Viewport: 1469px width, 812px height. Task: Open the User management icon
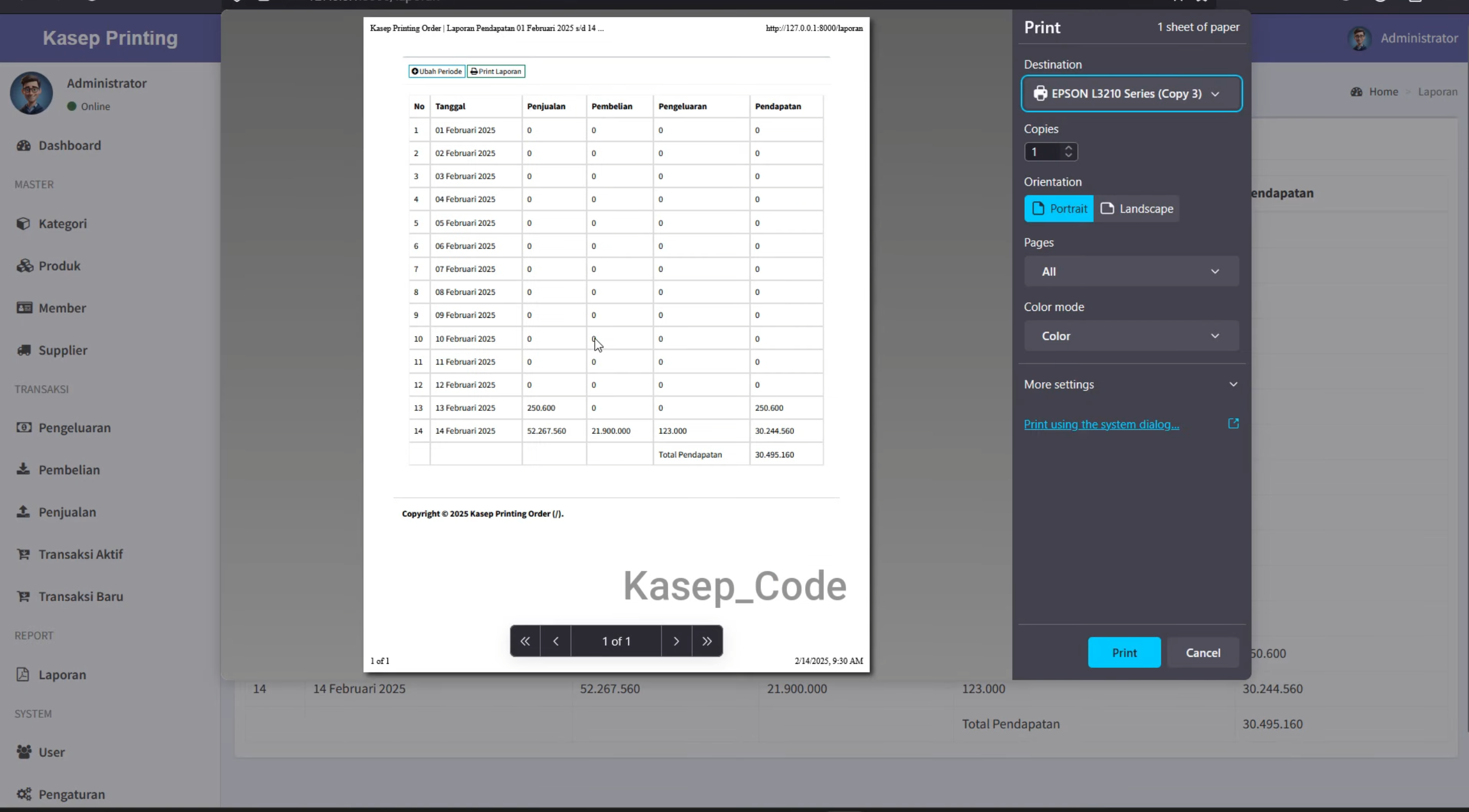pos(24,752)
